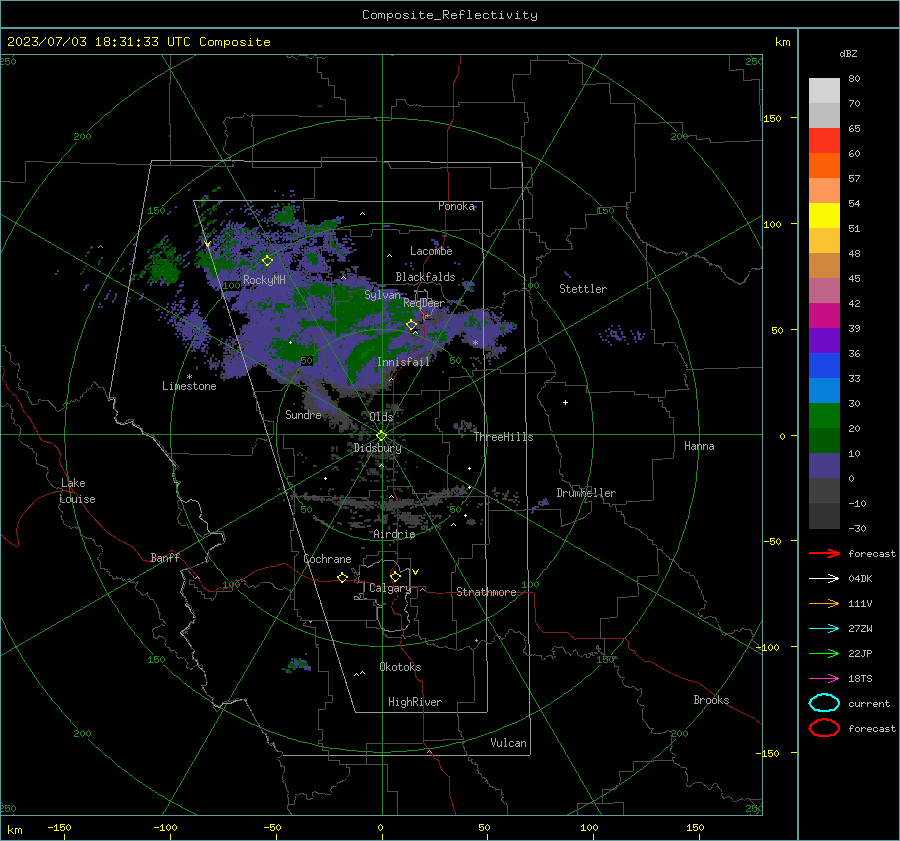Click the Innisfail town label
The height and width of the screenshot is (841, 900).
pos(403,362)
